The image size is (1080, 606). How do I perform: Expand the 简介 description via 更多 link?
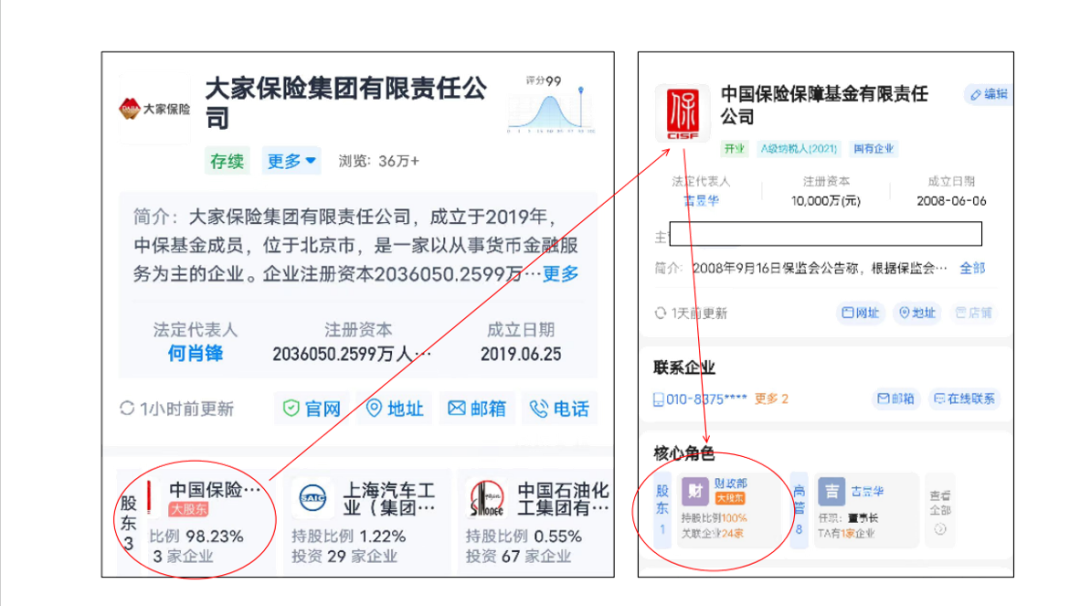561,274
